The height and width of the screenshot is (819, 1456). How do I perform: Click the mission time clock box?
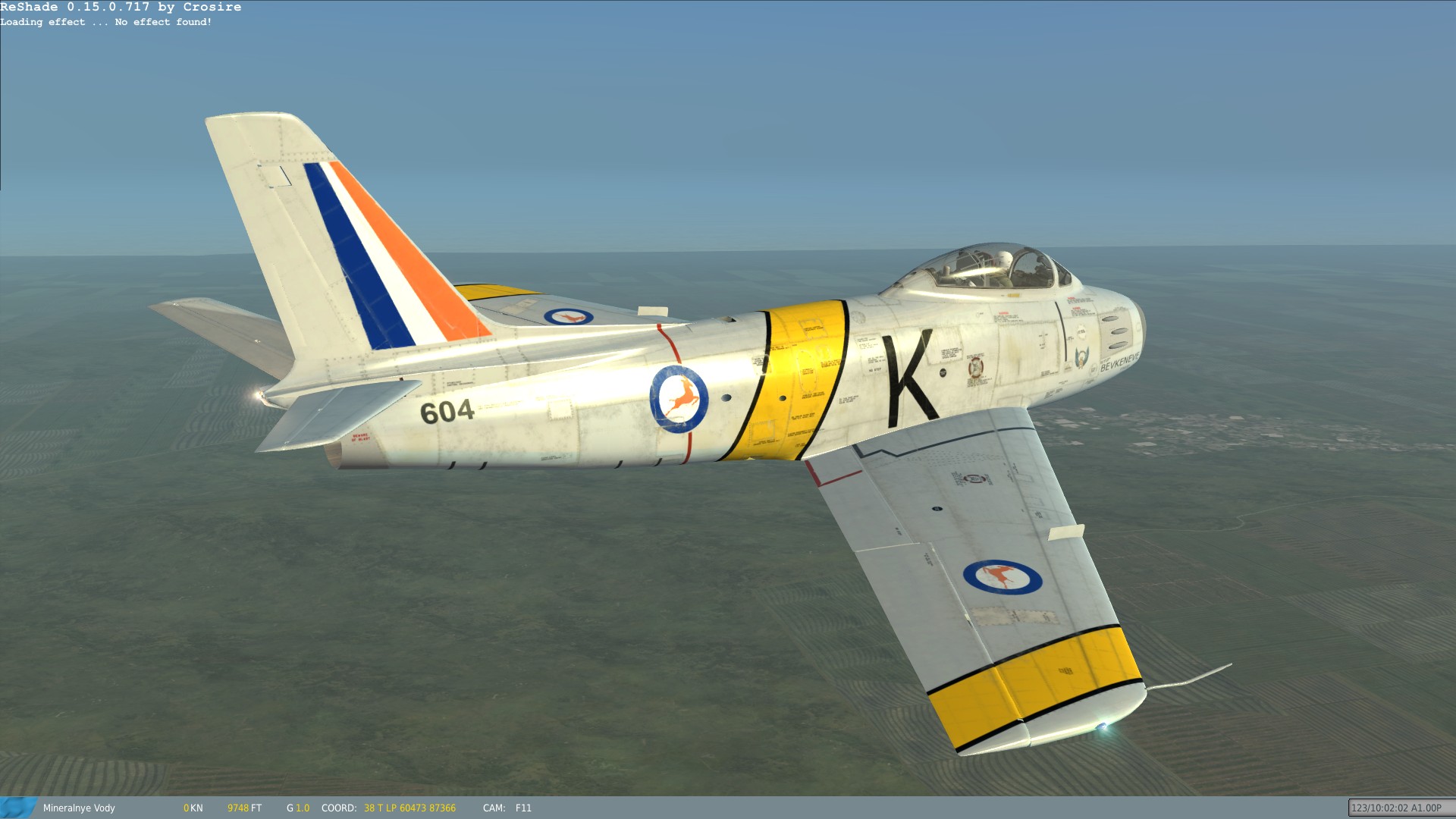click(1396, 808)
